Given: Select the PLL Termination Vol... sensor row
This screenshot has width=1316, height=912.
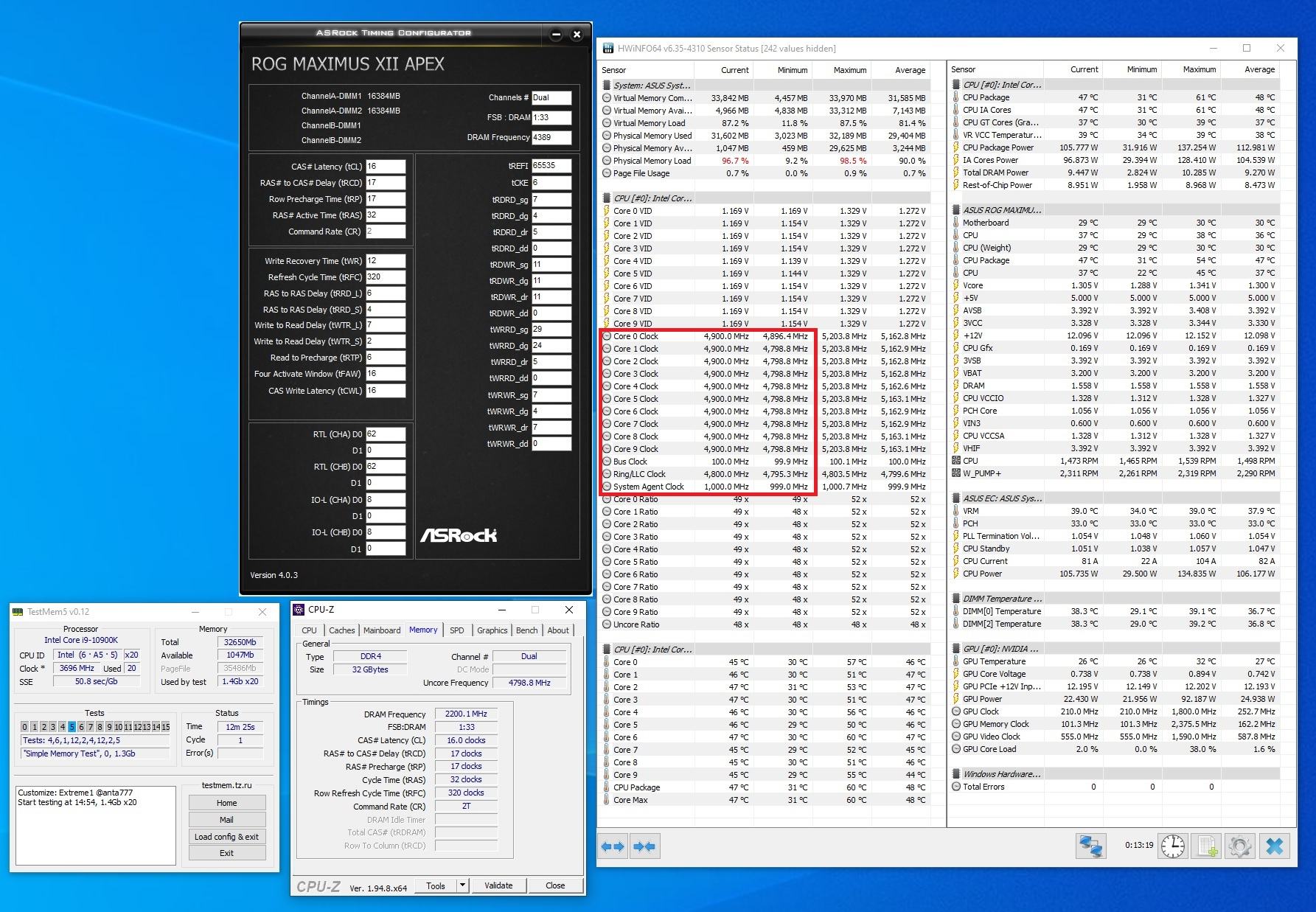Looking at the screenshot, I should (1115, 536).
